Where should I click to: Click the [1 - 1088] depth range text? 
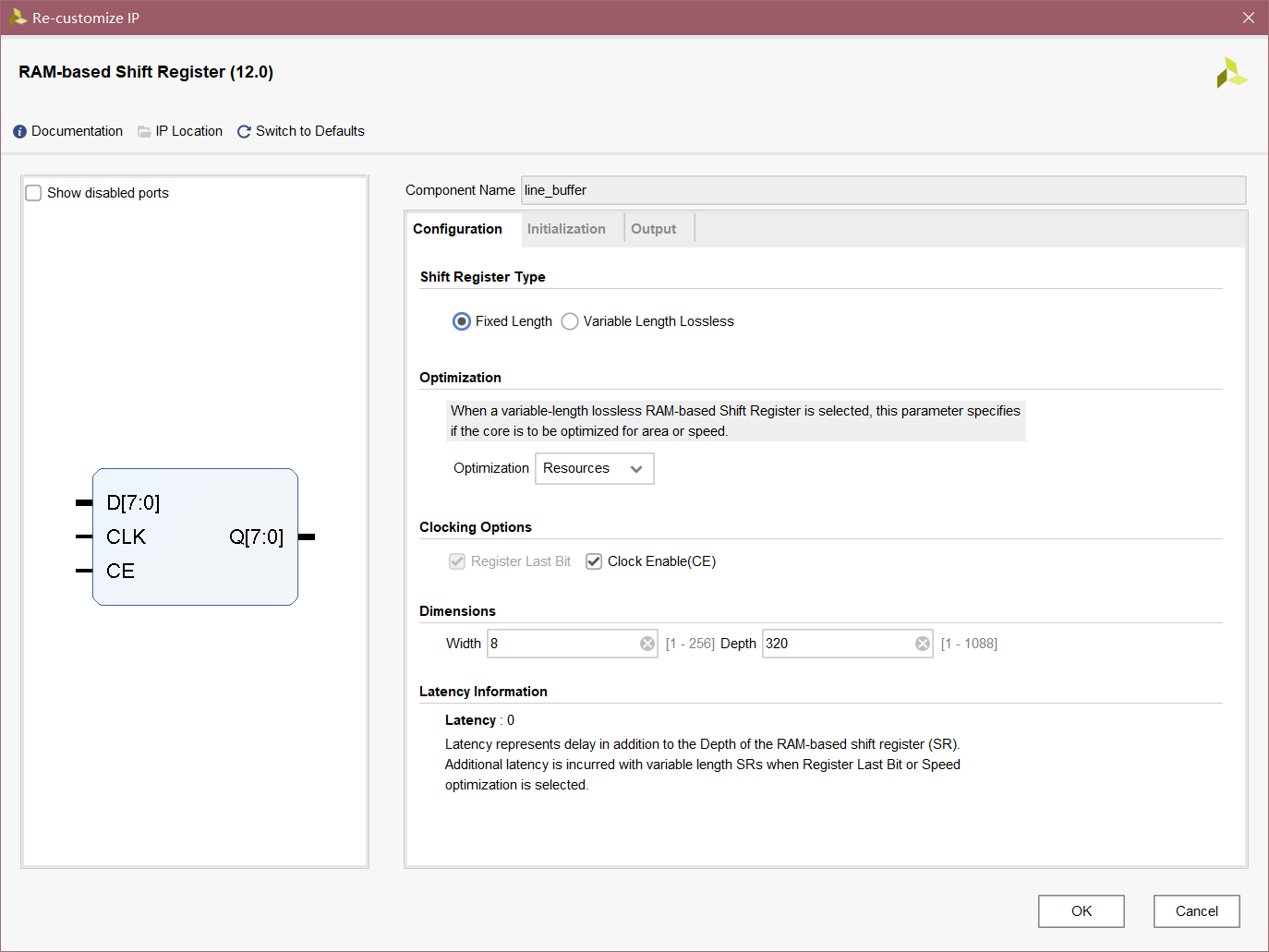point(969,644)
